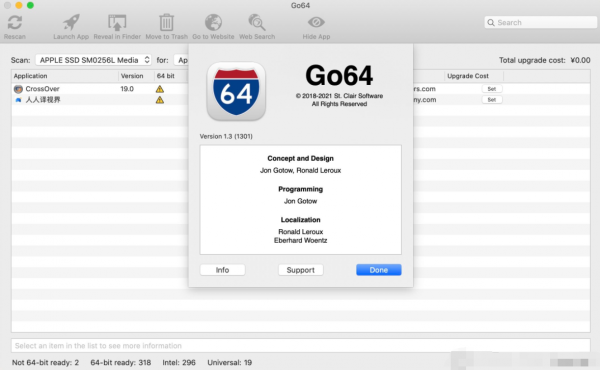
Task: Select the 人人译视界 row name
Action: [43, 100]
